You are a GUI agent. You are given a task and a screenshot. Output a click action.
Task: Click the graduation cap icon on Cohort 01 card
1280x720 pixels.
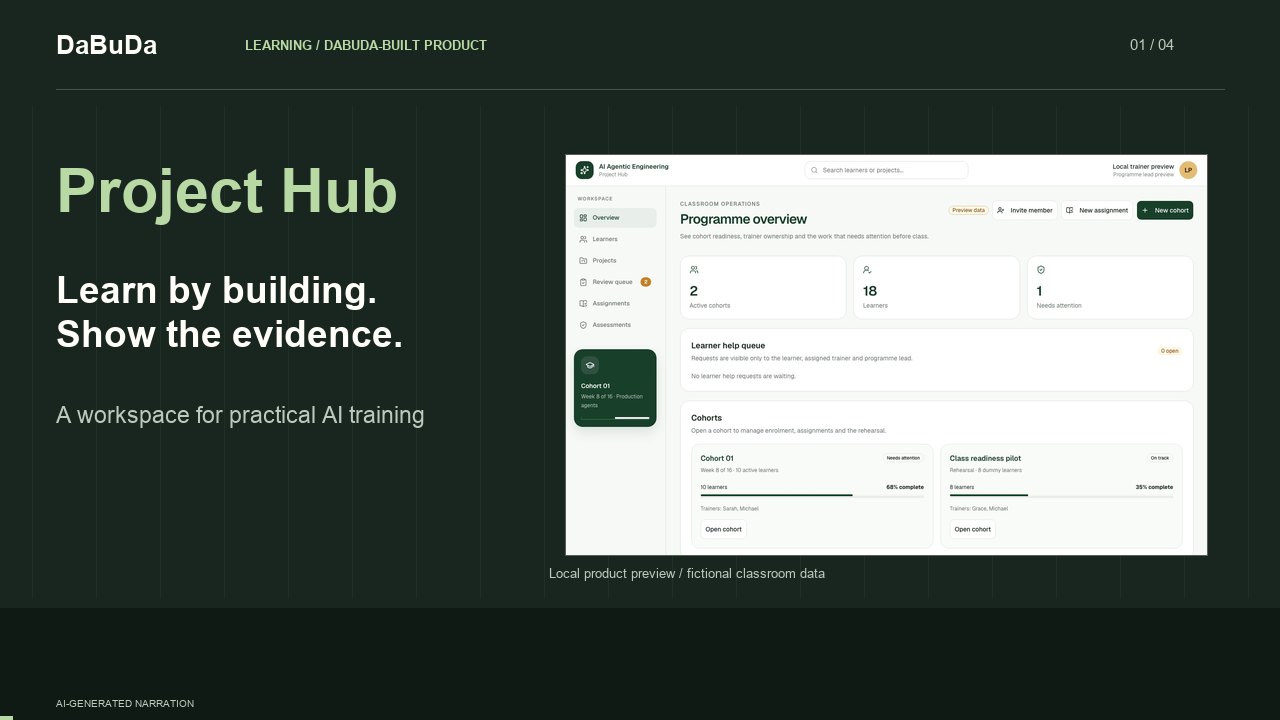pos(590,366)
